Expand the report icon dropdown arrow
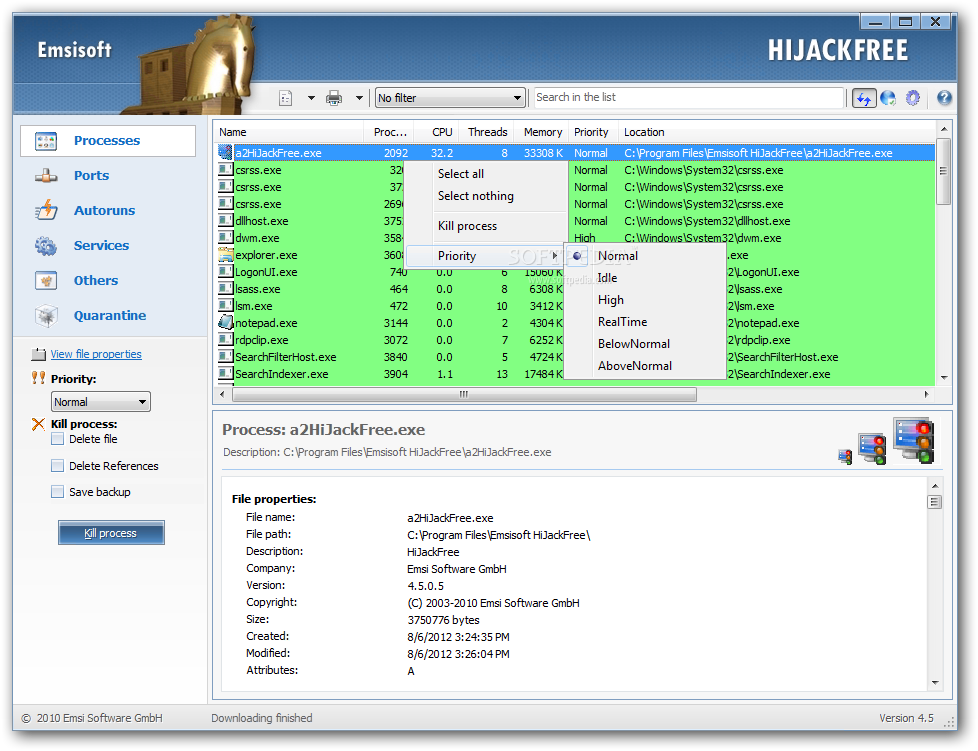Viewport: 978px width, 751px height. pos(311,98)
